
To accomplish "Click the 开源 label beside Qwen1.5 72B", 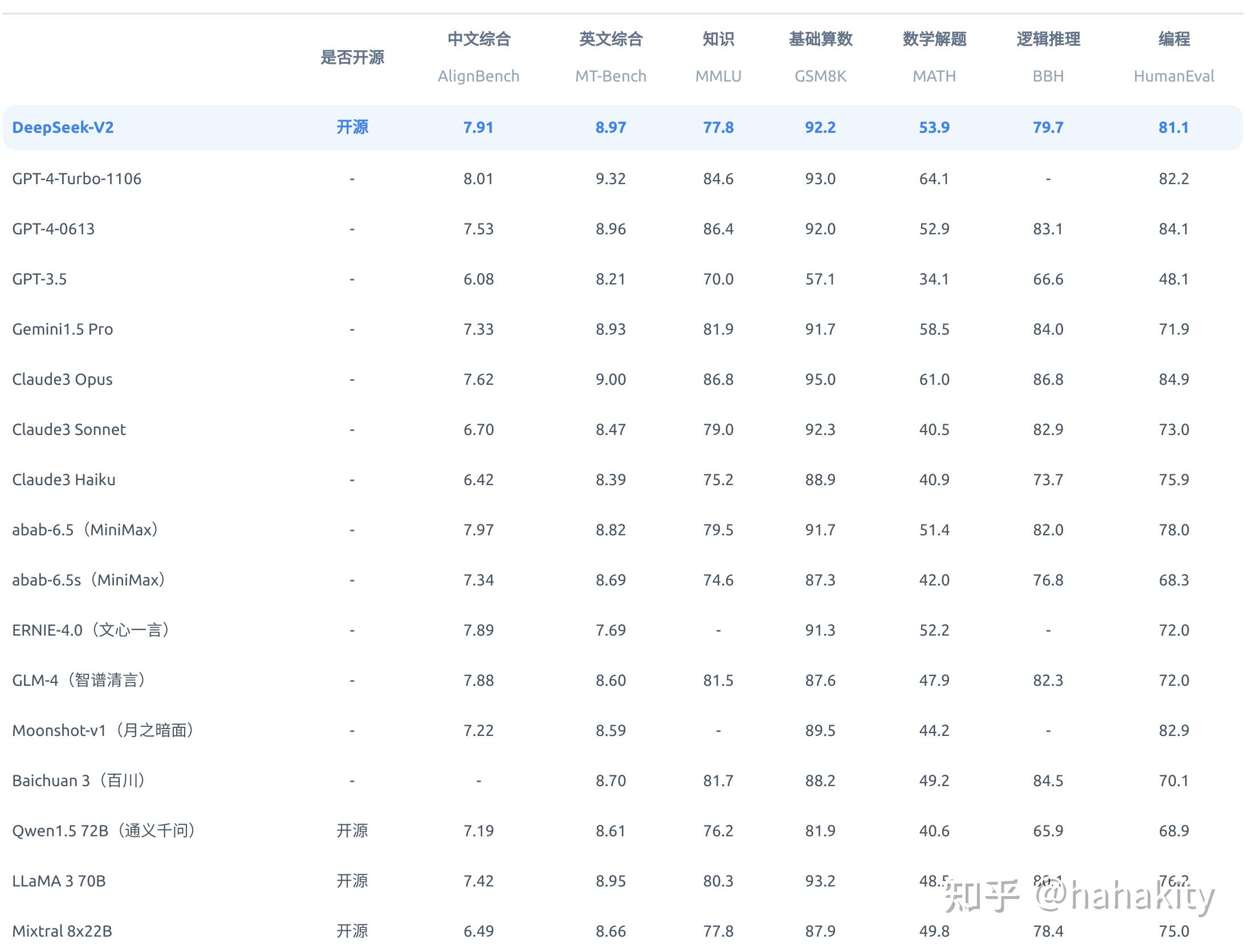I will click(x=352, y=831).
